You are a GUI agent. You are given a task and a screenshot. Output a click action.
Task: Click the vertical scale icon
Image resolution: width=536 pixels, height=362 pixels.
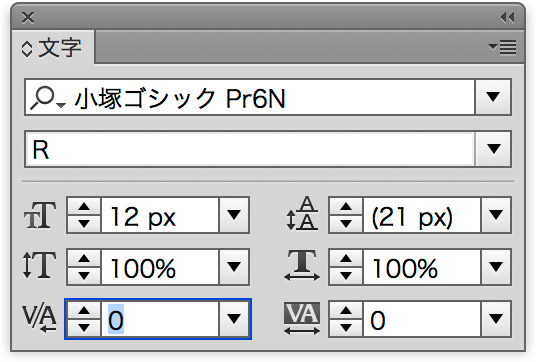click(x=39, y=265)
